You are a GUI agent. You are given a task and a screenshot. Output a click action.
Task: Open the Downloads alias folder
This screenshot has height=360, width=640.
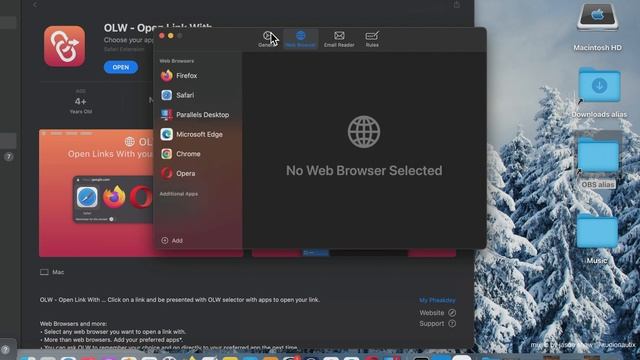[x=599, y=85]
